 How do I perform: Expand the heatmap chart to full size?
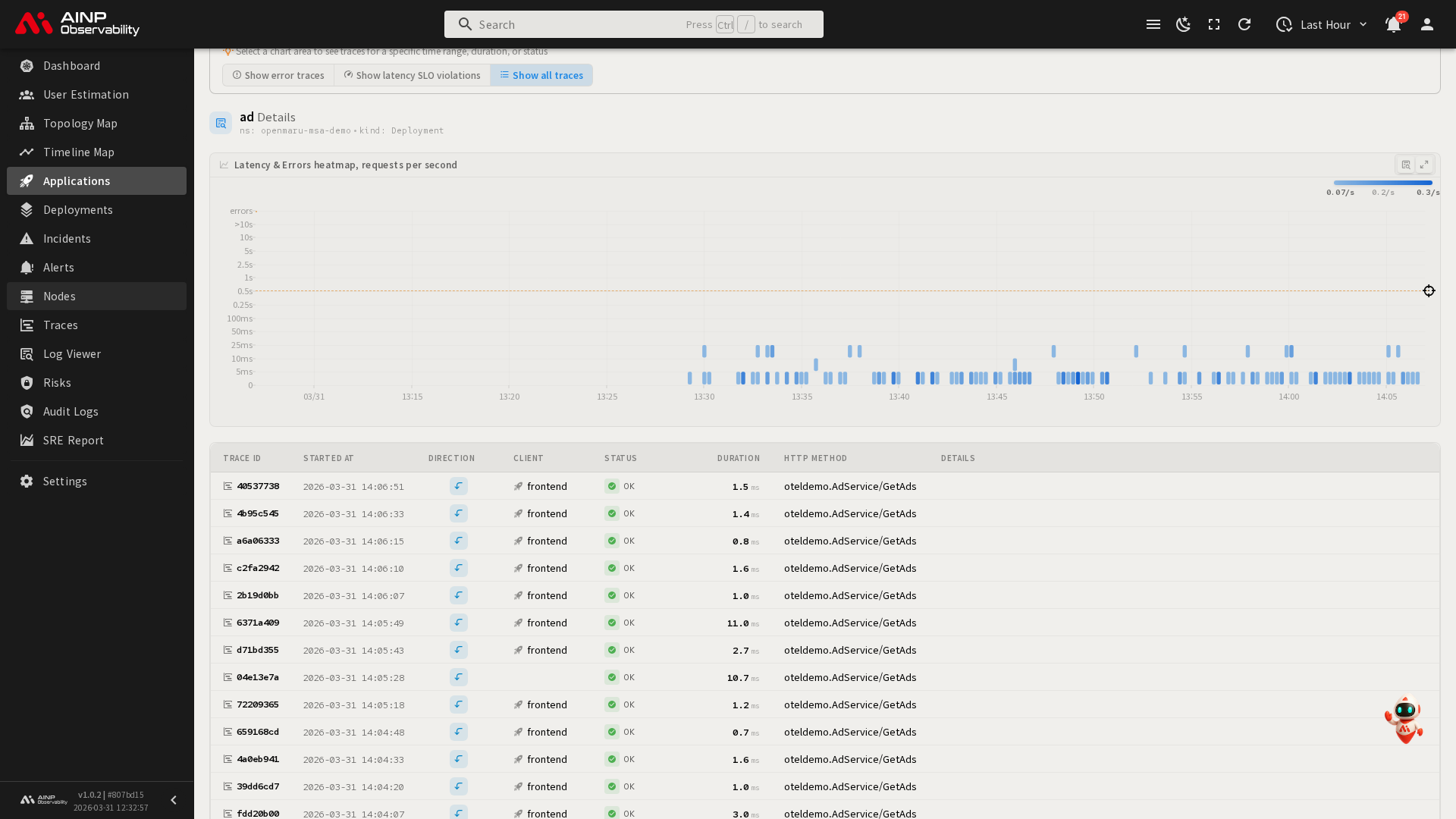click(x=1424, y=165)
